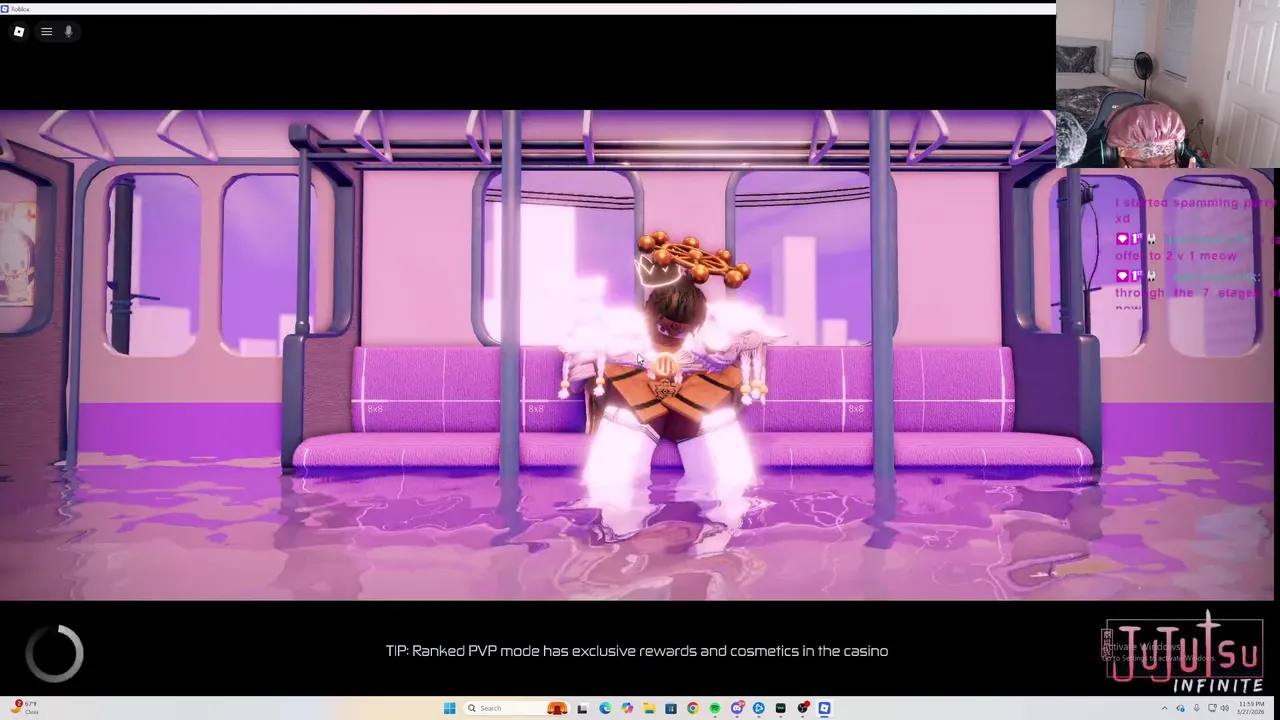
Task: Open the black square app icon in the taskbar
Action: pyautogui.click(x=781, y=708)
